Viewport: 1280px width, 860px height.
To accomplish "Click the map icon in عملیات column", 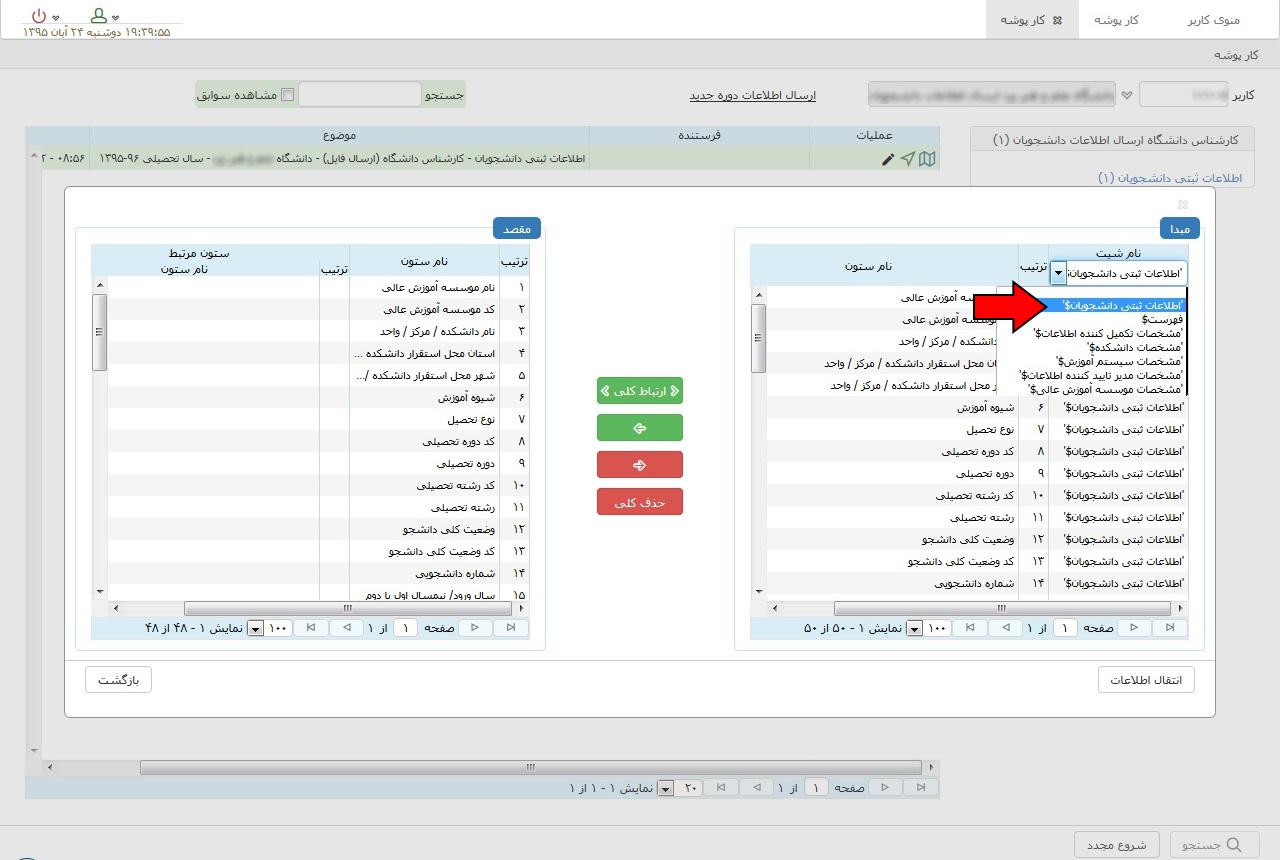I will click(927, 159).
